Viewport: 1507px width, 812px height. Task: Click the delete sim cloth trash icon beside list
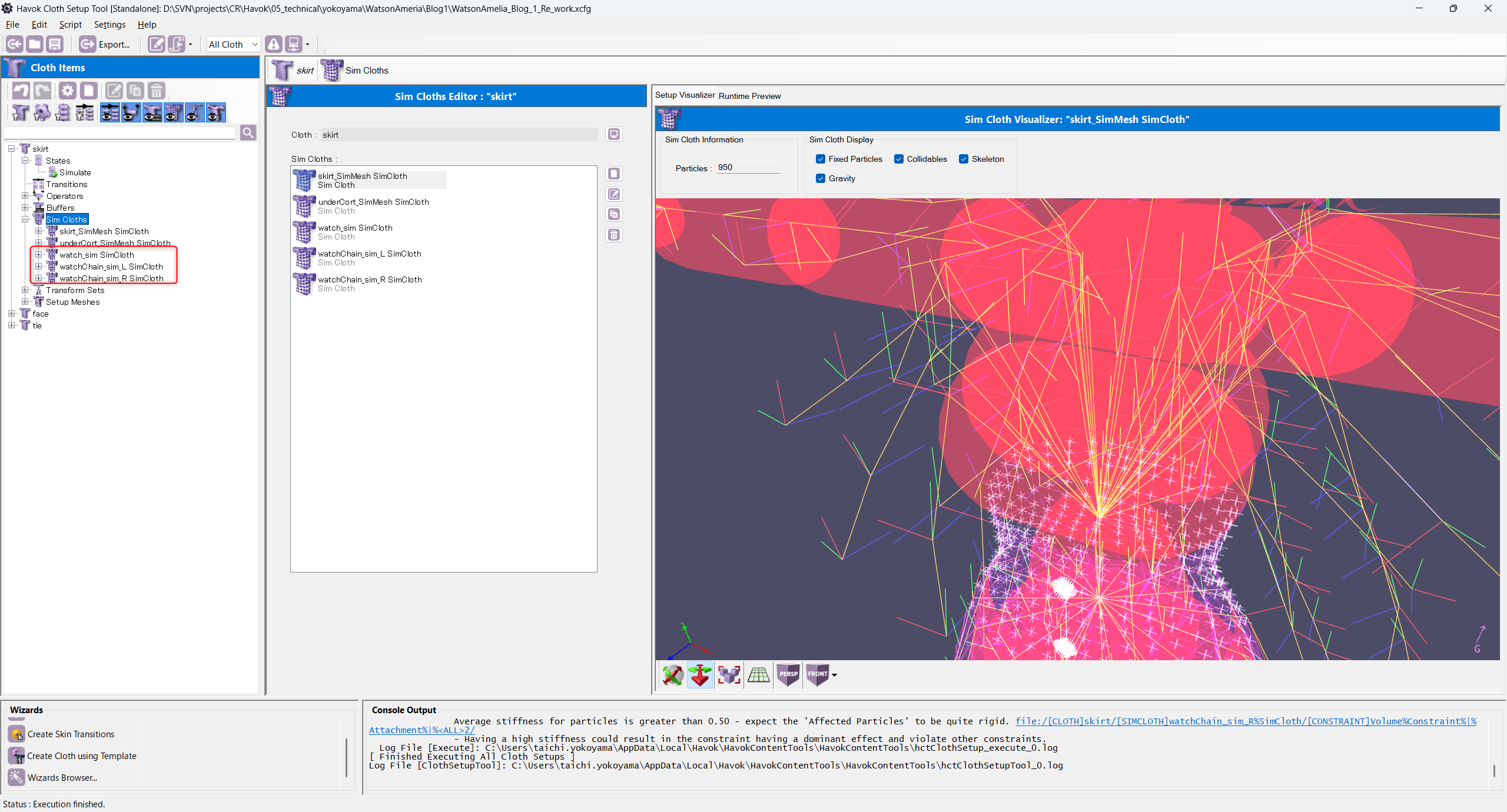[614, 235]
